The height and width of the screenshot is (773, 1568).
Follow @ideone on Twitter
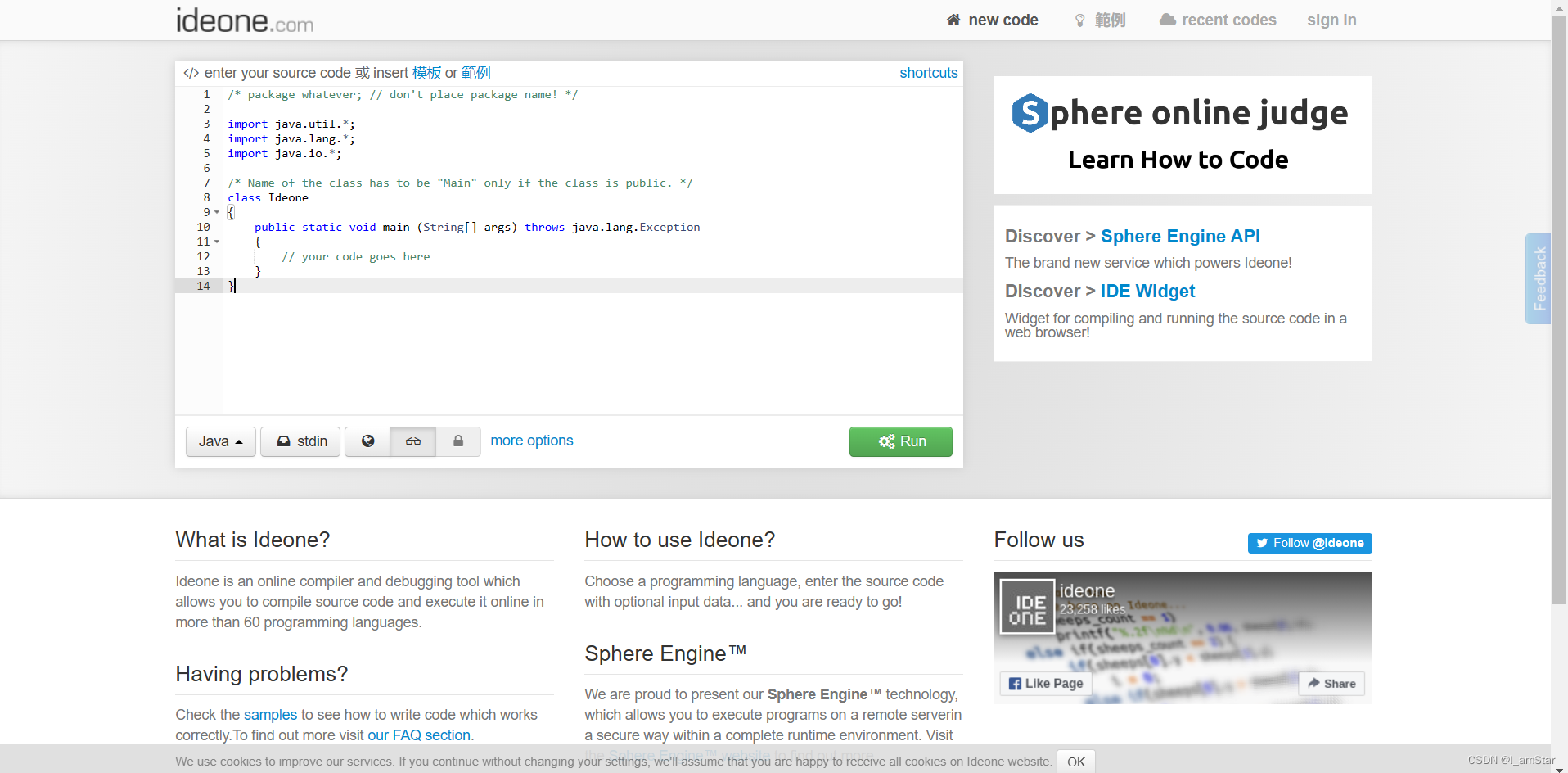(1309, 543)
